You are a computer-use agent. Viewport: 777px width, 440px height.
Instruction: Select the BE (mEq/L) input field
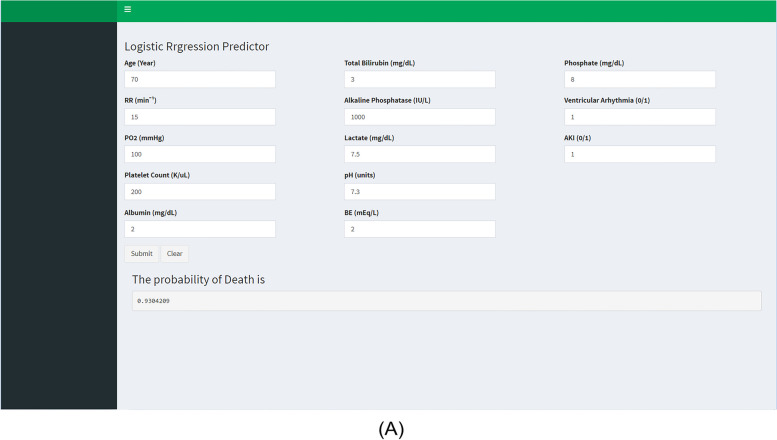[x=420, y=229]
